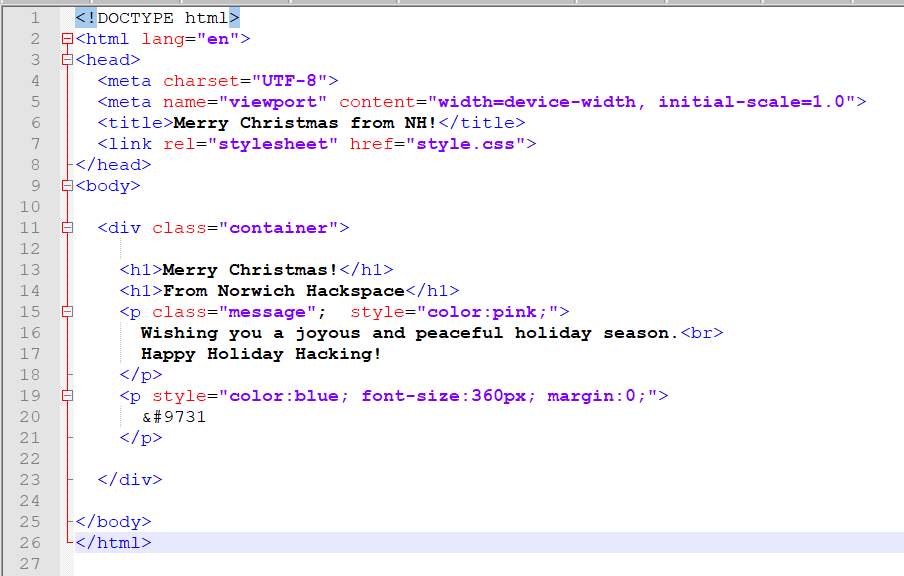Collapse the head section fold marker
Screen dimensions: 904x576
[67, 59]
